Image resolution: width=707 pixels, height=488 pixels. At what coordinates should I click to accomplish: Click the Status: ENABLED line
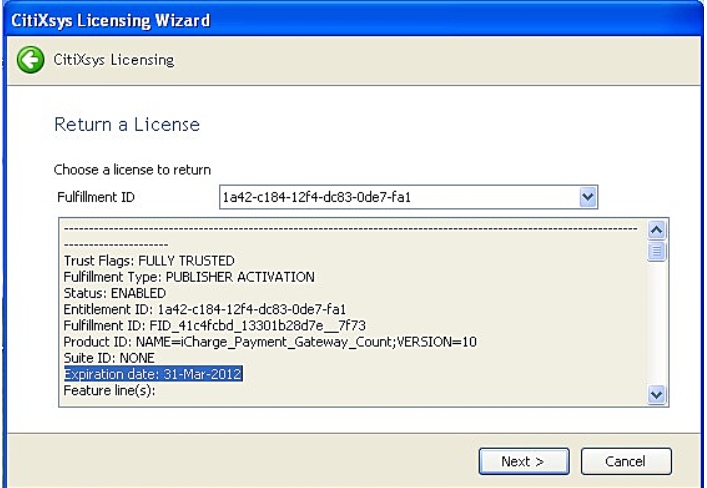click(115, 293)
